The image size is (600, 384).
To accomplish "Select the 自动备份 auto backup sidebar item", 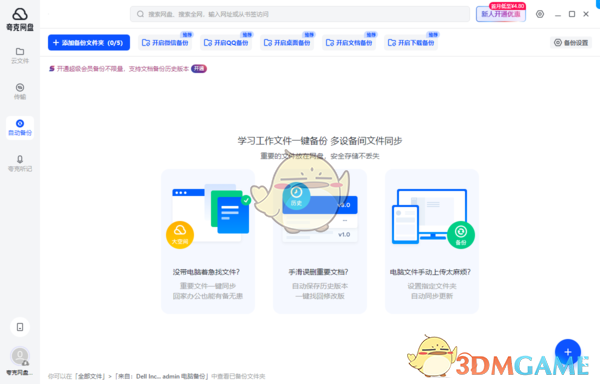I will click(x=20, y=128).
